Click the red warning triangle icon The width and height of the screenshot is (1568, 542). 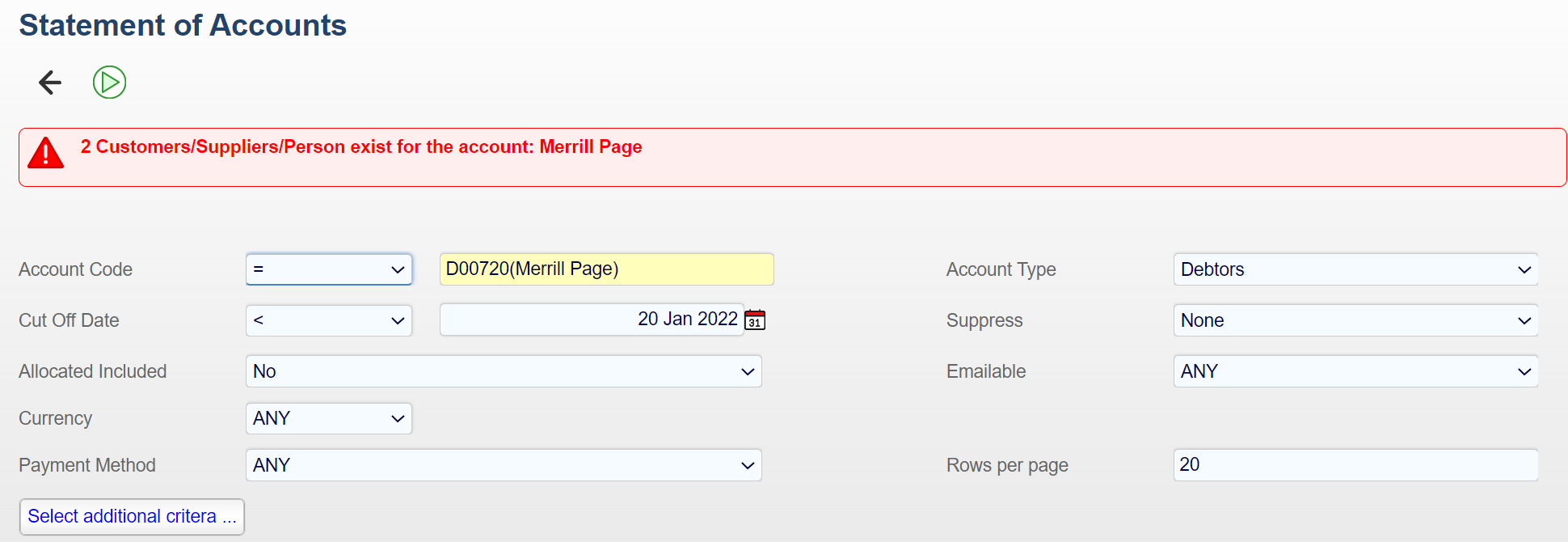click(x=46, y=153)
